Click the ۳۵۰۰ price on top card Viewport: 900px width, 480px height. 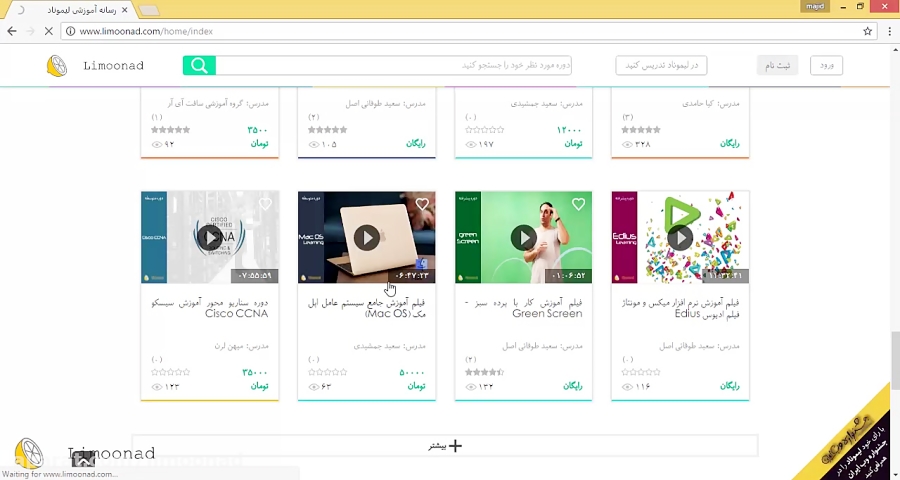[258, 130]
